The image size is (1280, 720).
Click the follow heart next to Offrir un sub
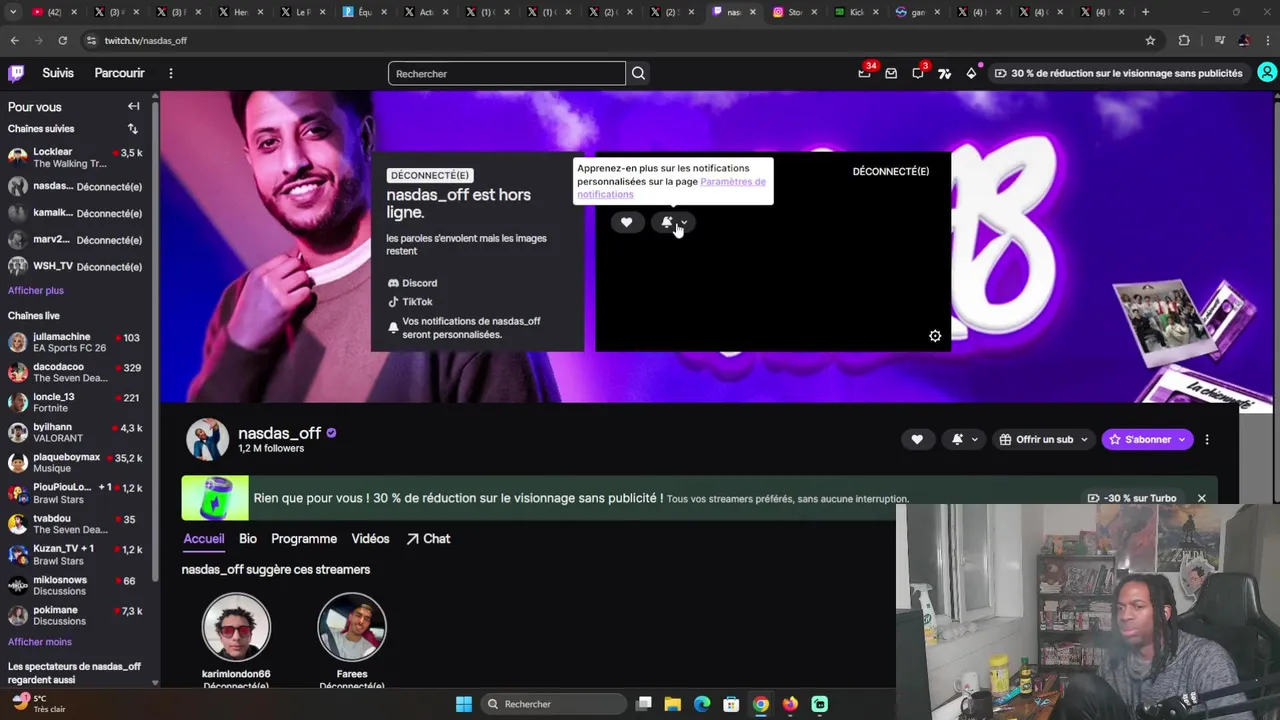[x=917, y=439]
